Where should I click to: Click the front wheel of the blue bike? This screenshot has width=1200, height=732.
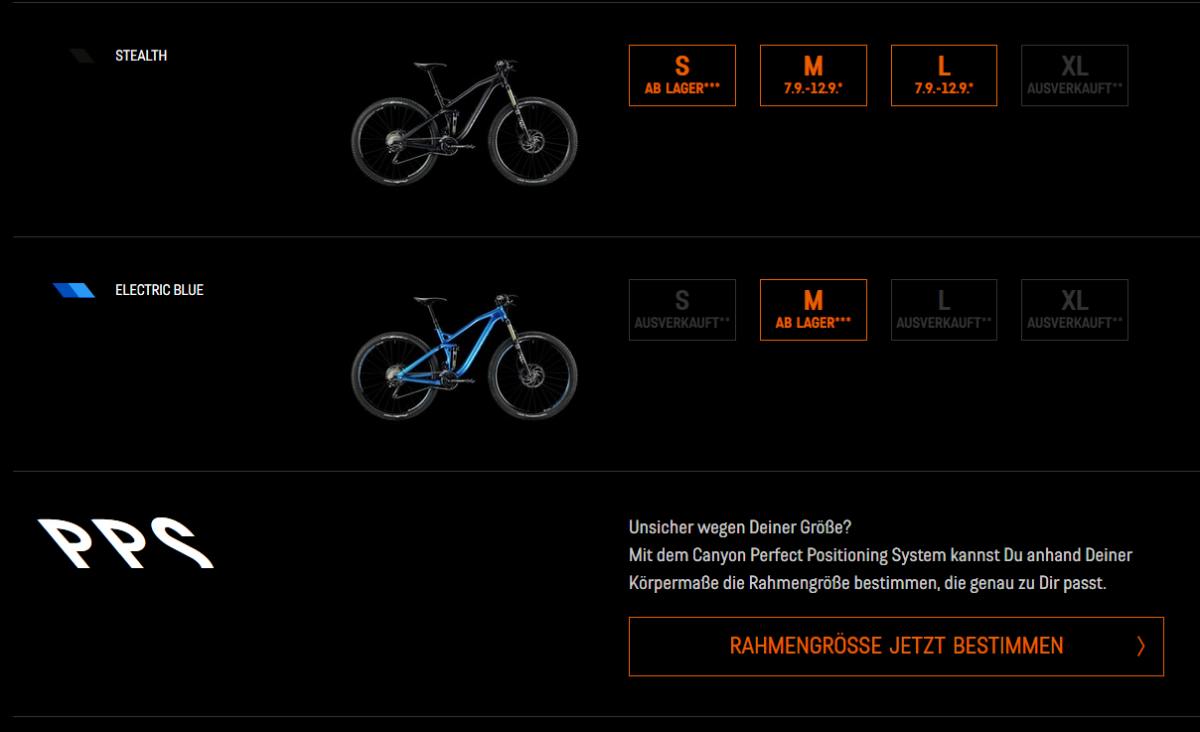pyautogui.click(x=534, y=375)
